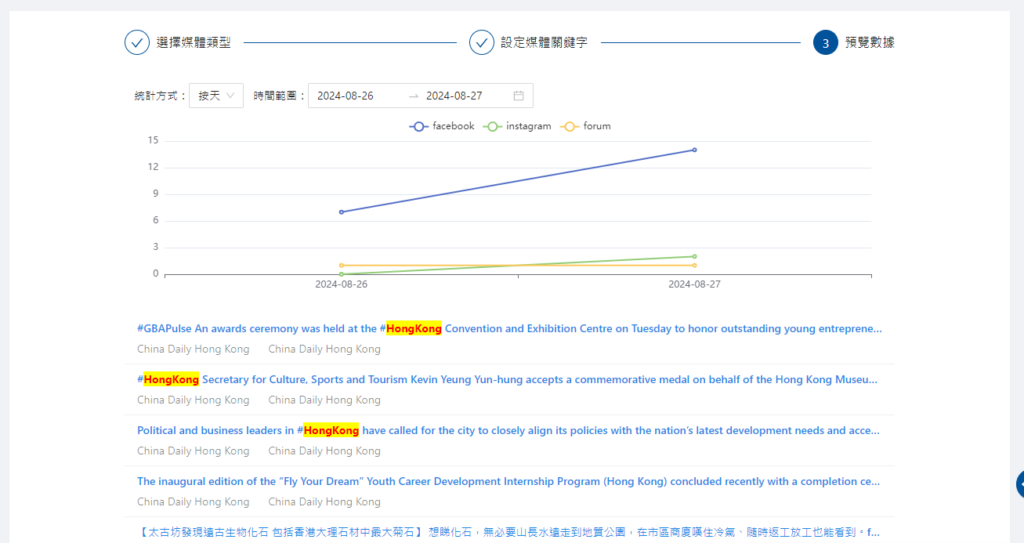Click the step 3 circle for 預覽數據
The width and height of the screenshot is (1024, 543).
pyautogui.click(x=825, y=42)
